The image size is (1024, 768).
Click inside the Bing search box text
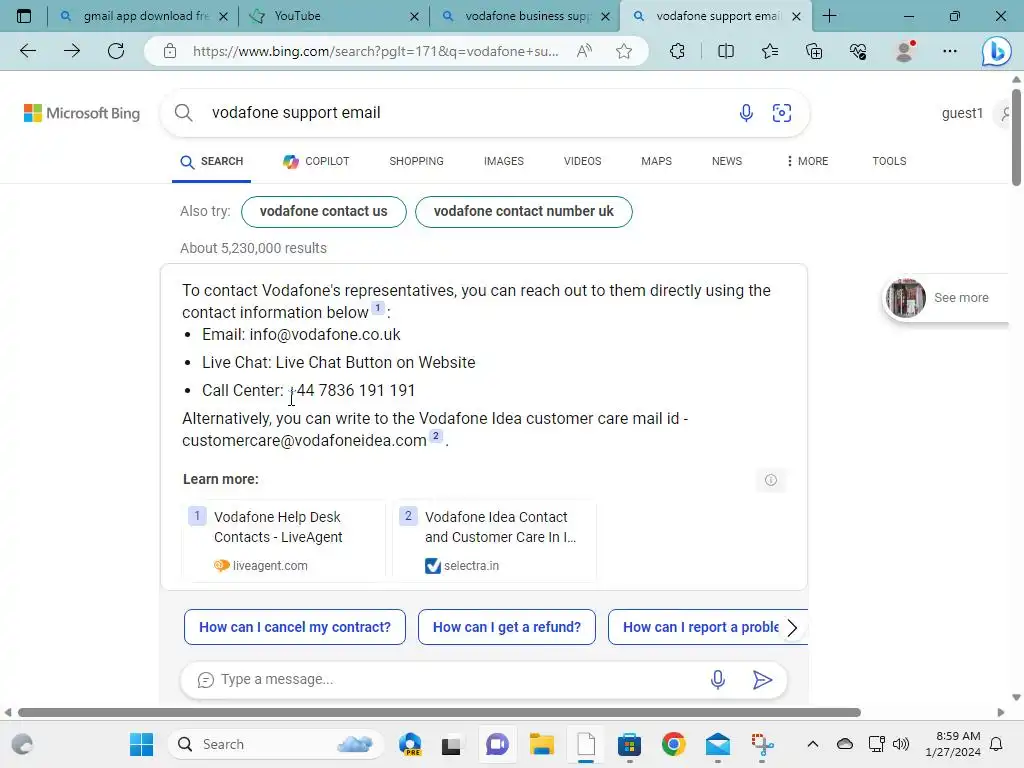(296, 112)
